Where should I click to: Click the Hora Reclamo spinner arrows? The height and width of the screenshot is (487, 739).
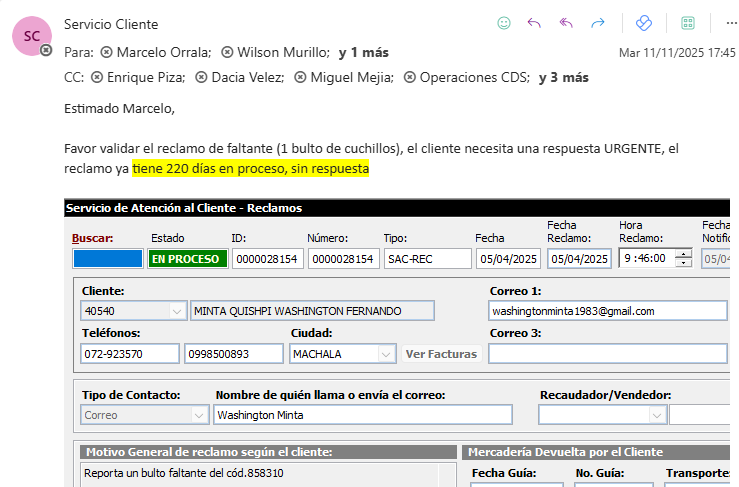tap(683, 259)
